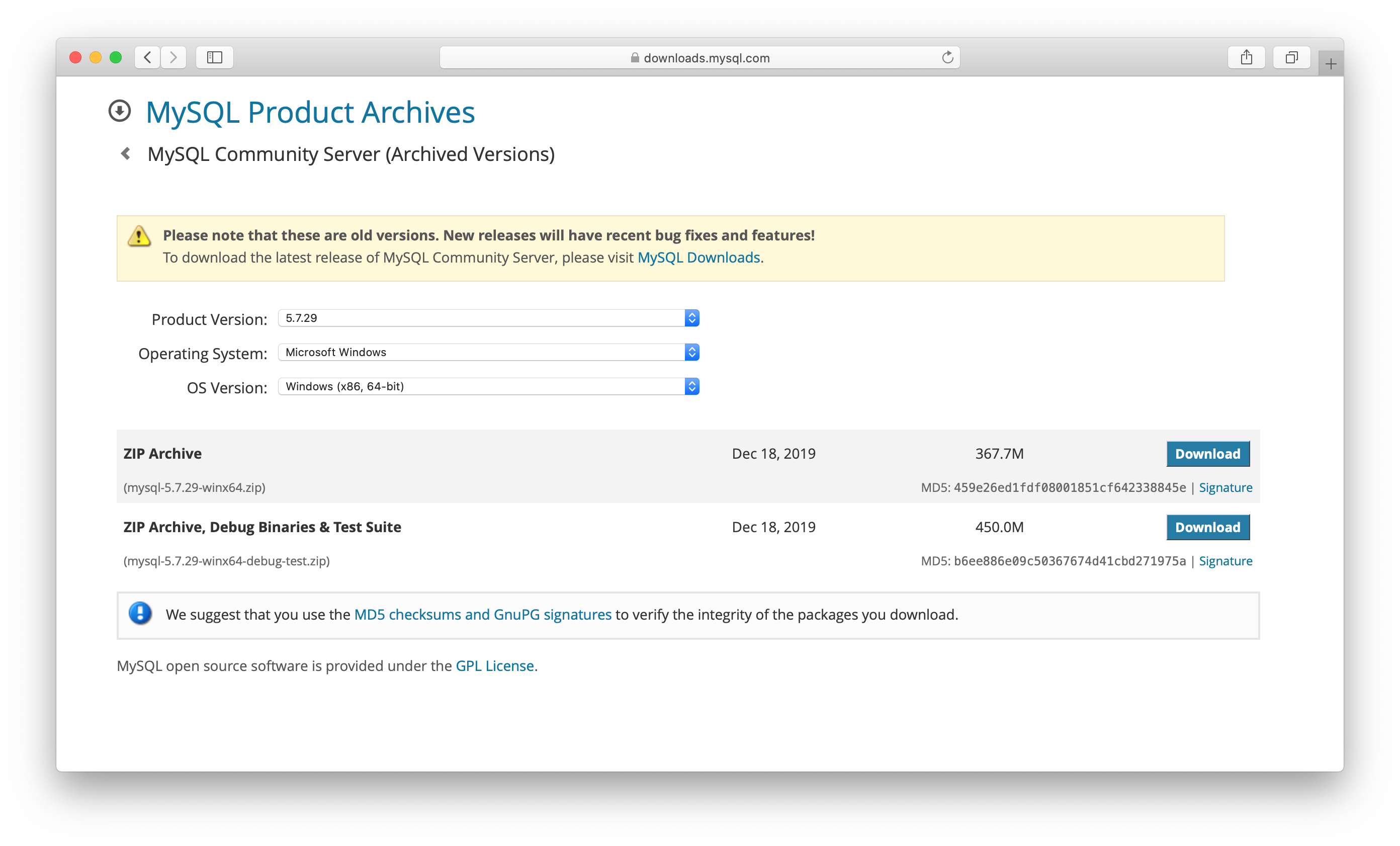1400x846 pixels.
Task: Open a new tab with the plus button
Action: [1331, 64]
